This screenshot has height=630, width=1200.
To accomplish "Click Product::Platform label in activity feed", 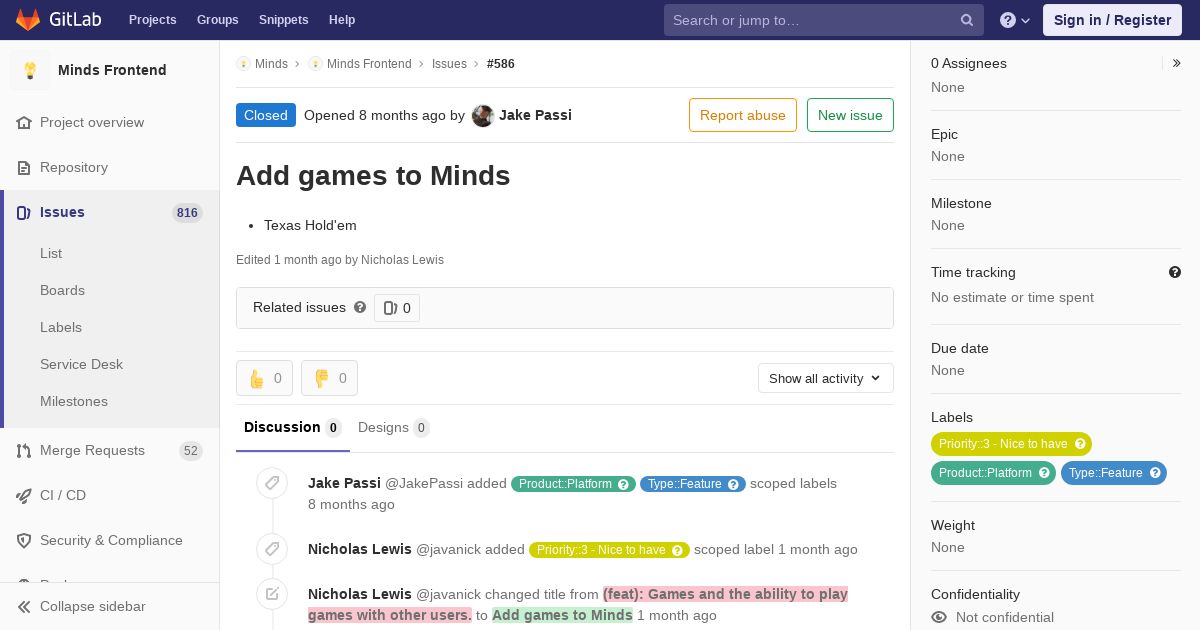I will [573, 484].
